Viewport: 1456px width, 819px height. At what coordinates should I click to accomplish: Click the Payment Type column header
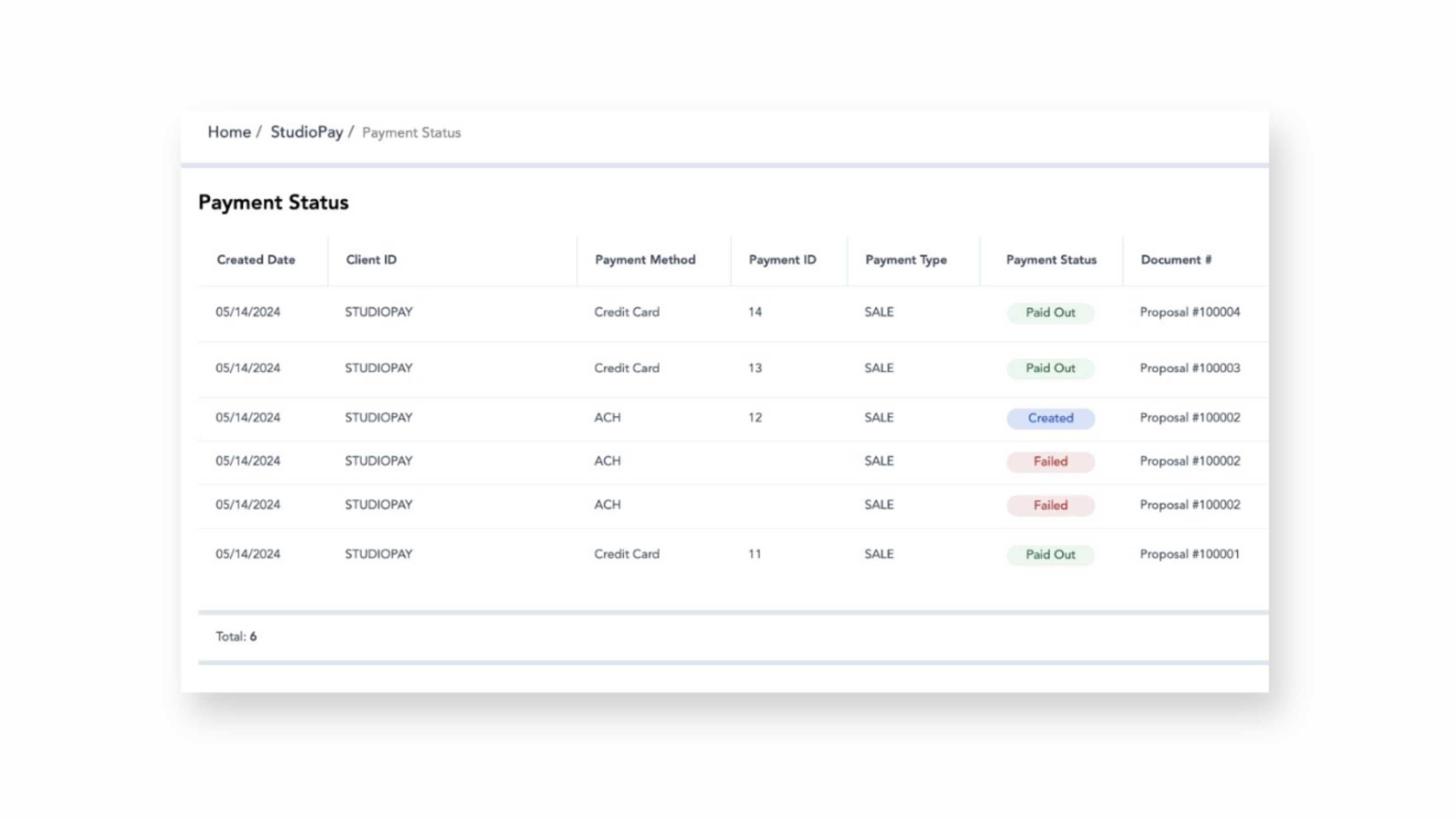[905, 260]
